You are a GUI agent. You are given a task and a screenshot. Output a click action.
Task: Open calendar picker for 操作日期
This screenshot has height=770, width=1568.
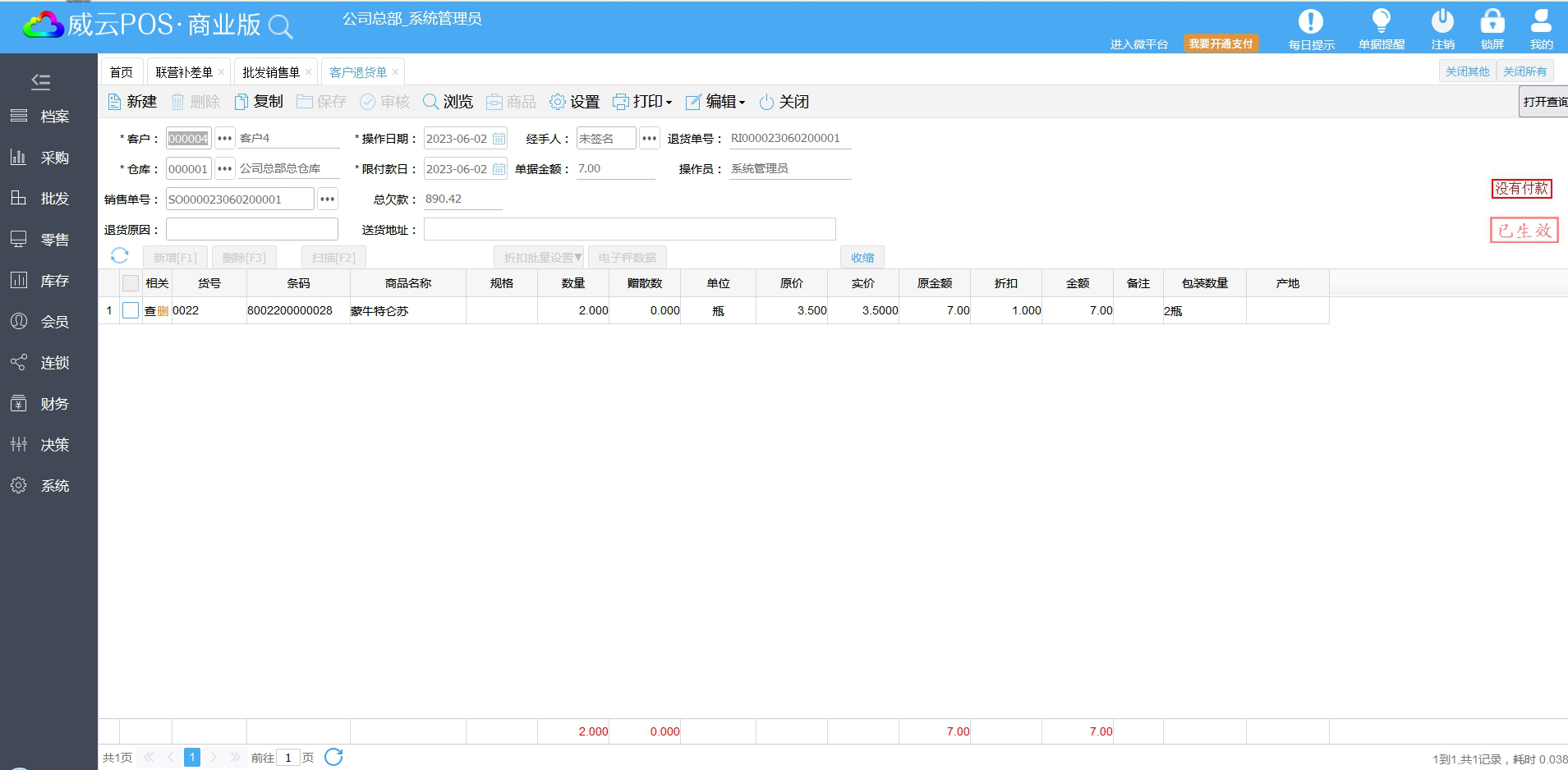click(499, 139)
